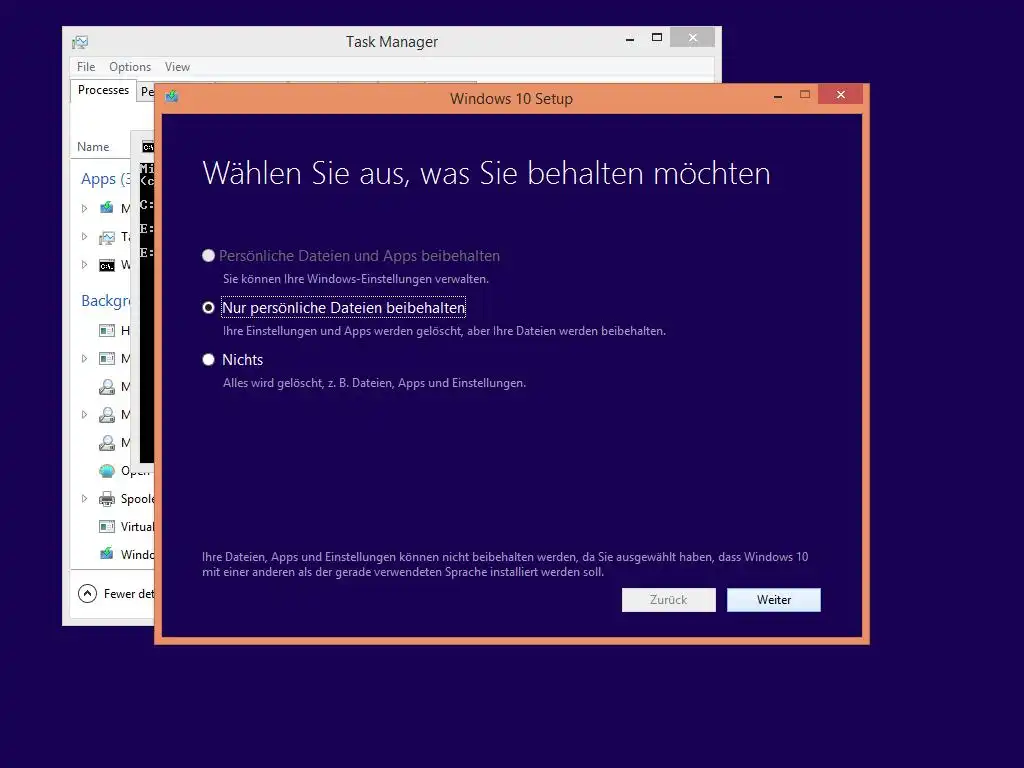The height and width of the screenshot is (768, 1024).
Task: Click the setup icon in the Windo row
Action: [106, 554]
